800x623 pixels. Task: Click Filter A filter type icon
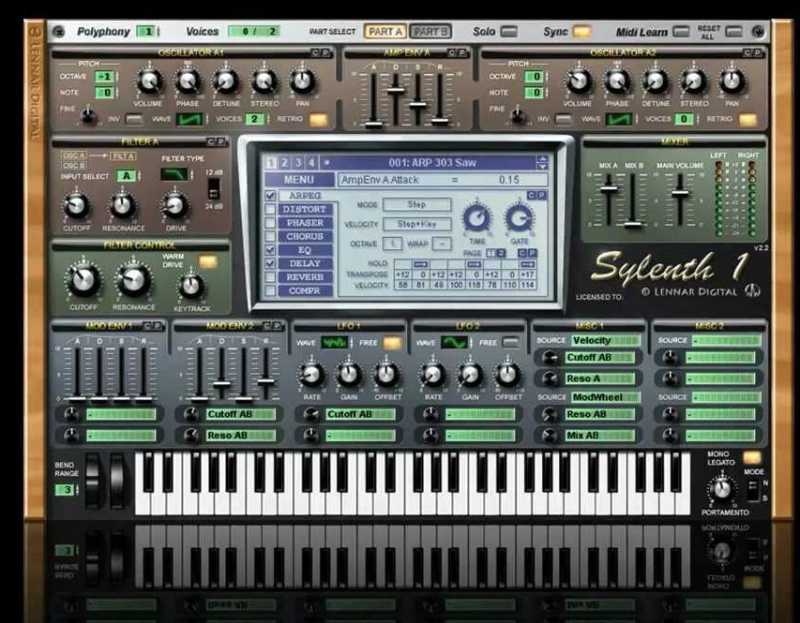(x=174, y=175)
